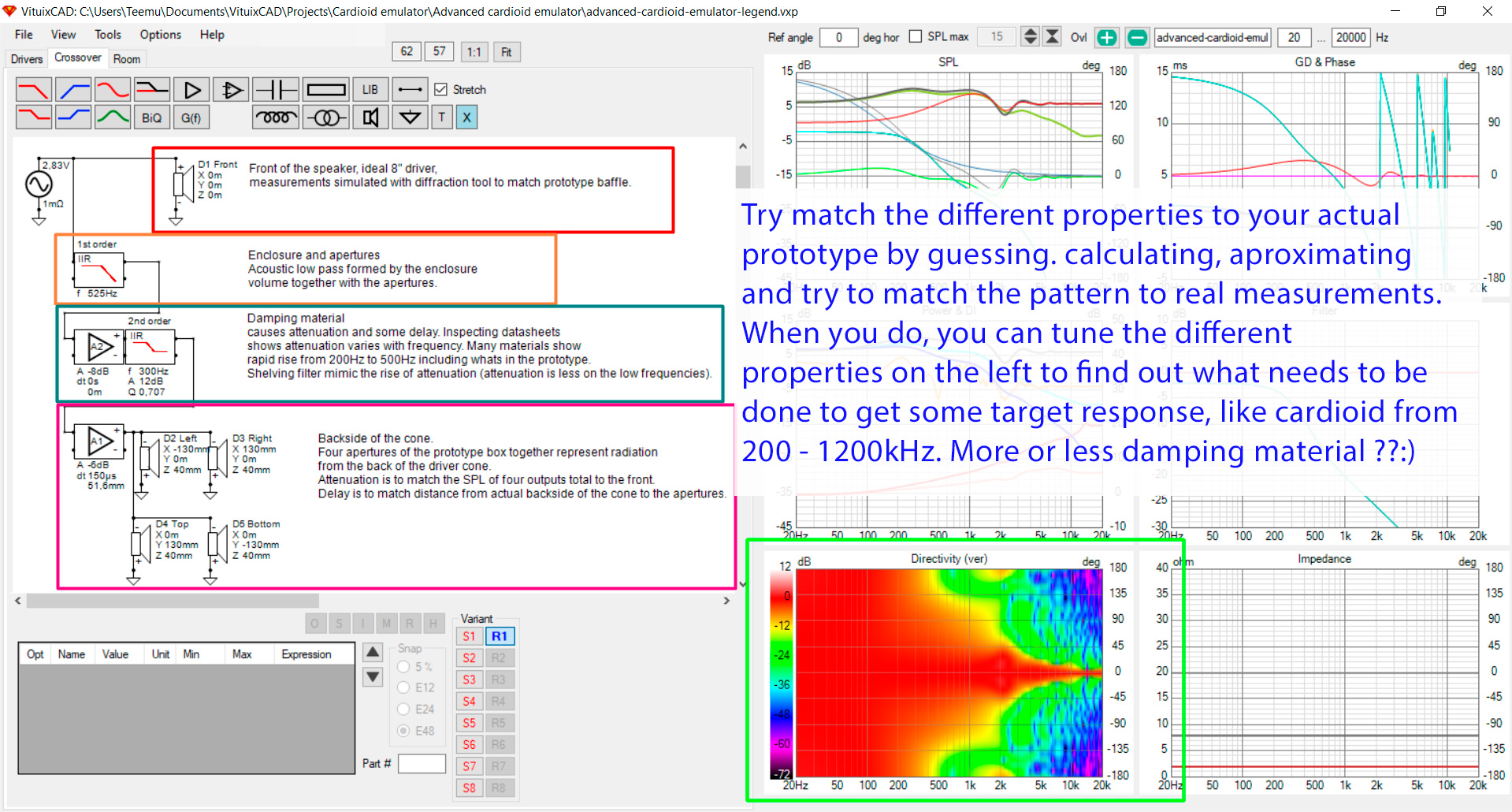Add an operational amplifier block
This screenshot has height=812, width=1512.
(x=231, y=90)
